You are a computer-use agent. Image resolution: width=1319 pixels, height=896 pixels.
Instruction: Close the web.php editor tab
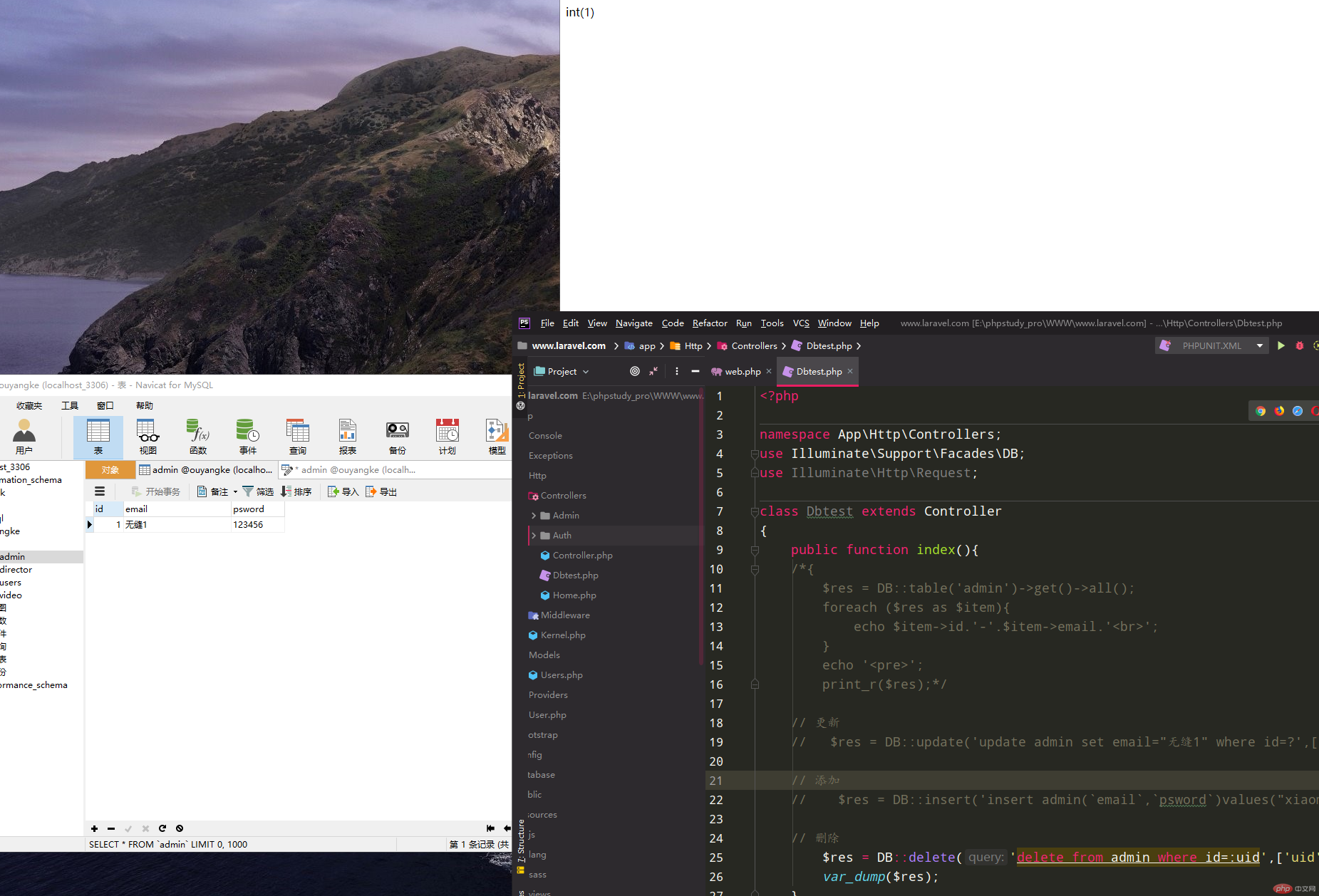(x=769, y=371)
